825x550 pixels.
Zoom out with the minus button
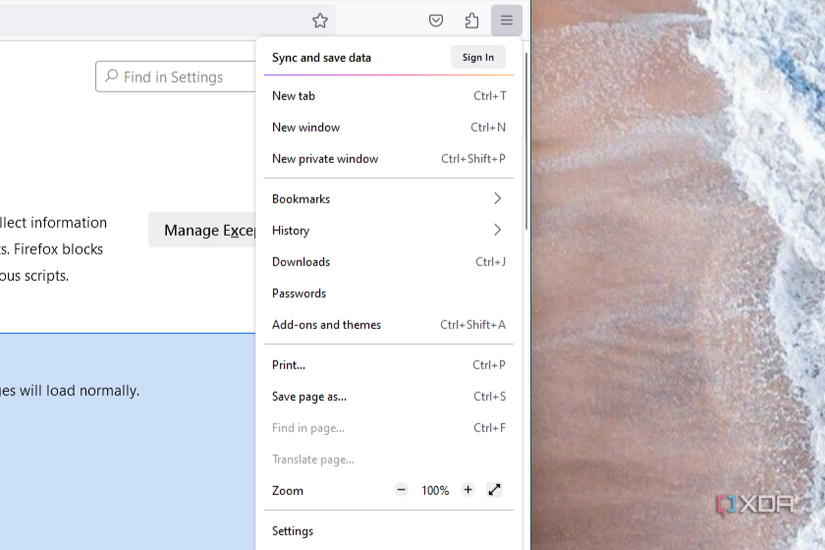pos(401,490)
